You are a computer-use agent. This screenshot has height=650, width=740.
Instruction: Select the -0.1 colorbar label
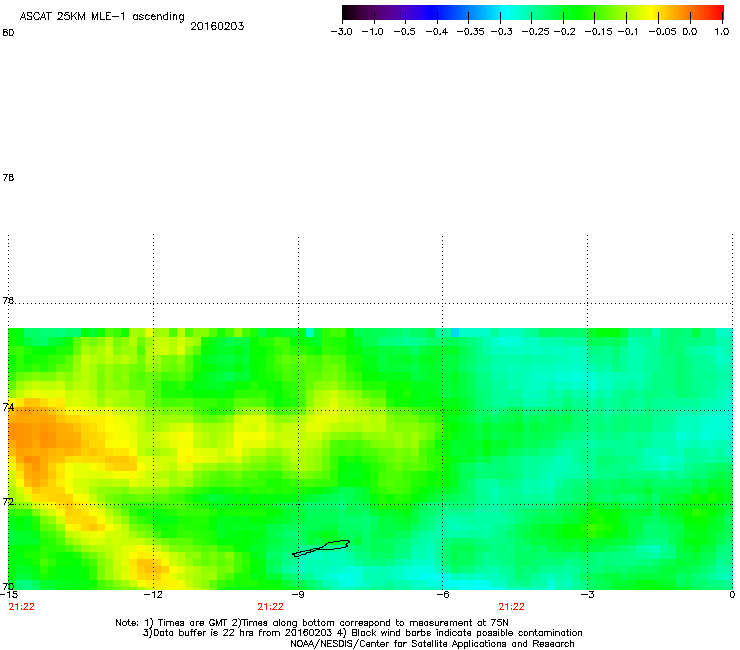pyautogui.click(x=628, y=32)
